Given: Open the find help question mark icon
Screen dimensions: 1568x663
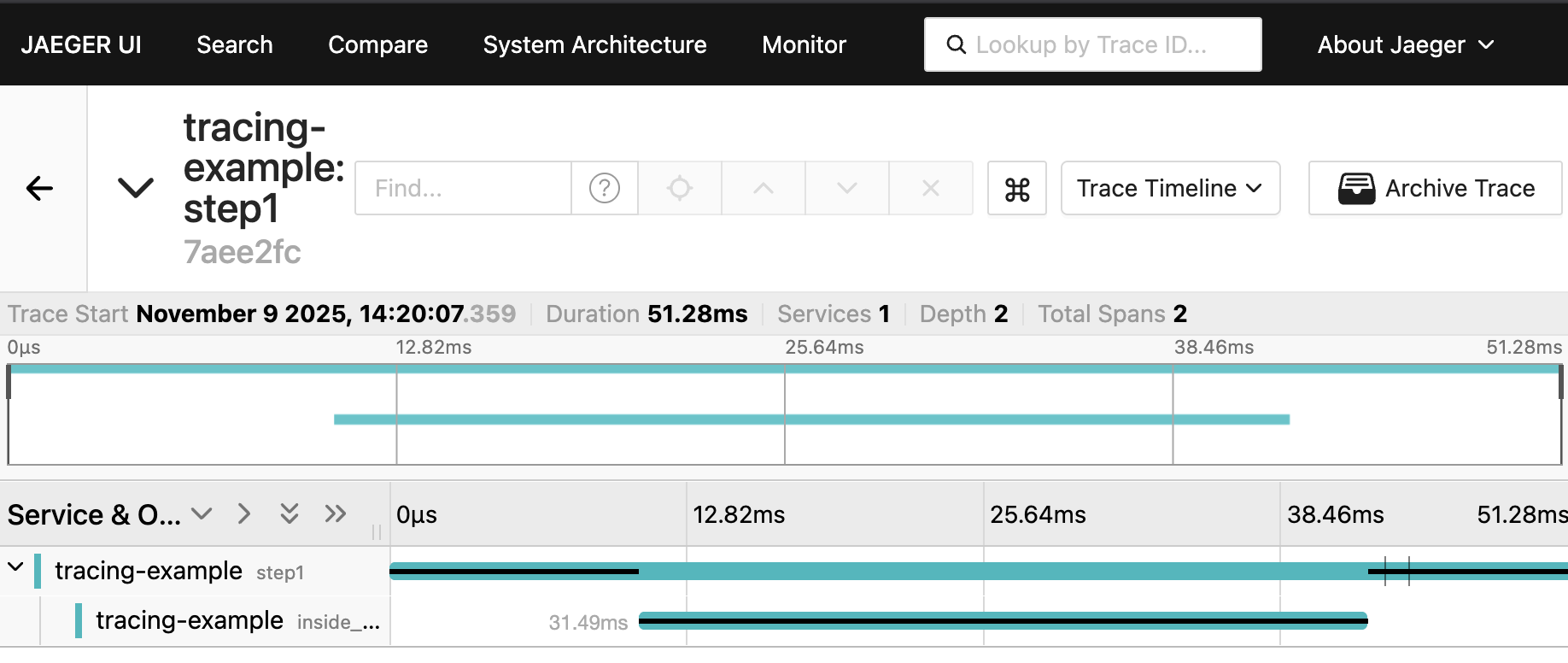Looking at the screenshot, I should (x=605, y=188).
